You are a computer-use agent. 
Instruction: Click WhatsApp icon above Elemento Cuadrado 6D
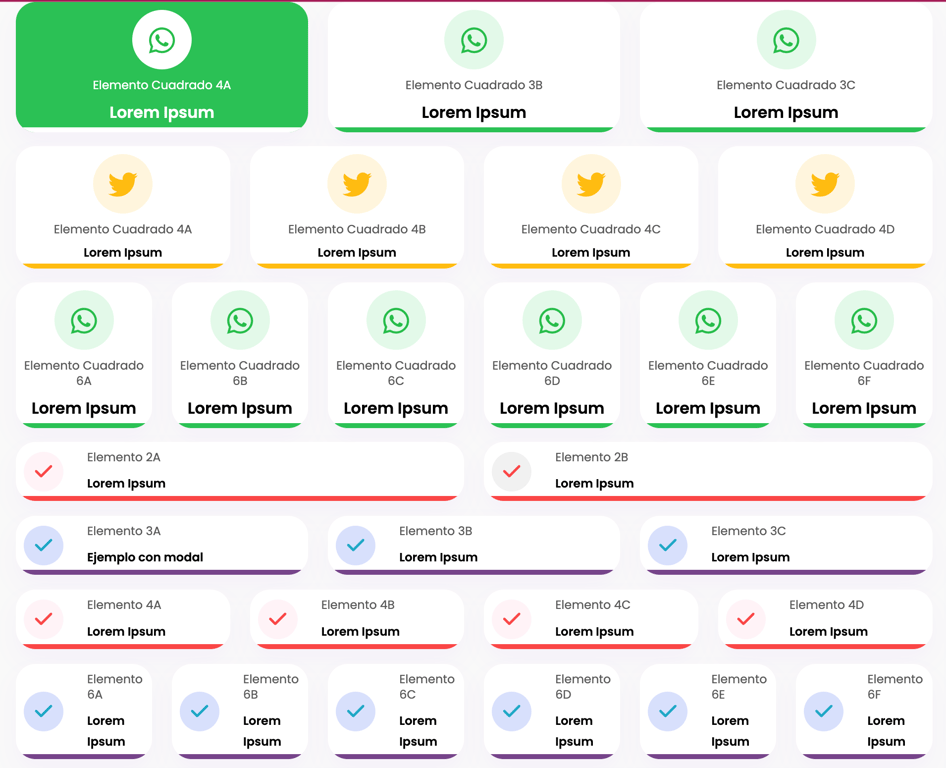552,320
